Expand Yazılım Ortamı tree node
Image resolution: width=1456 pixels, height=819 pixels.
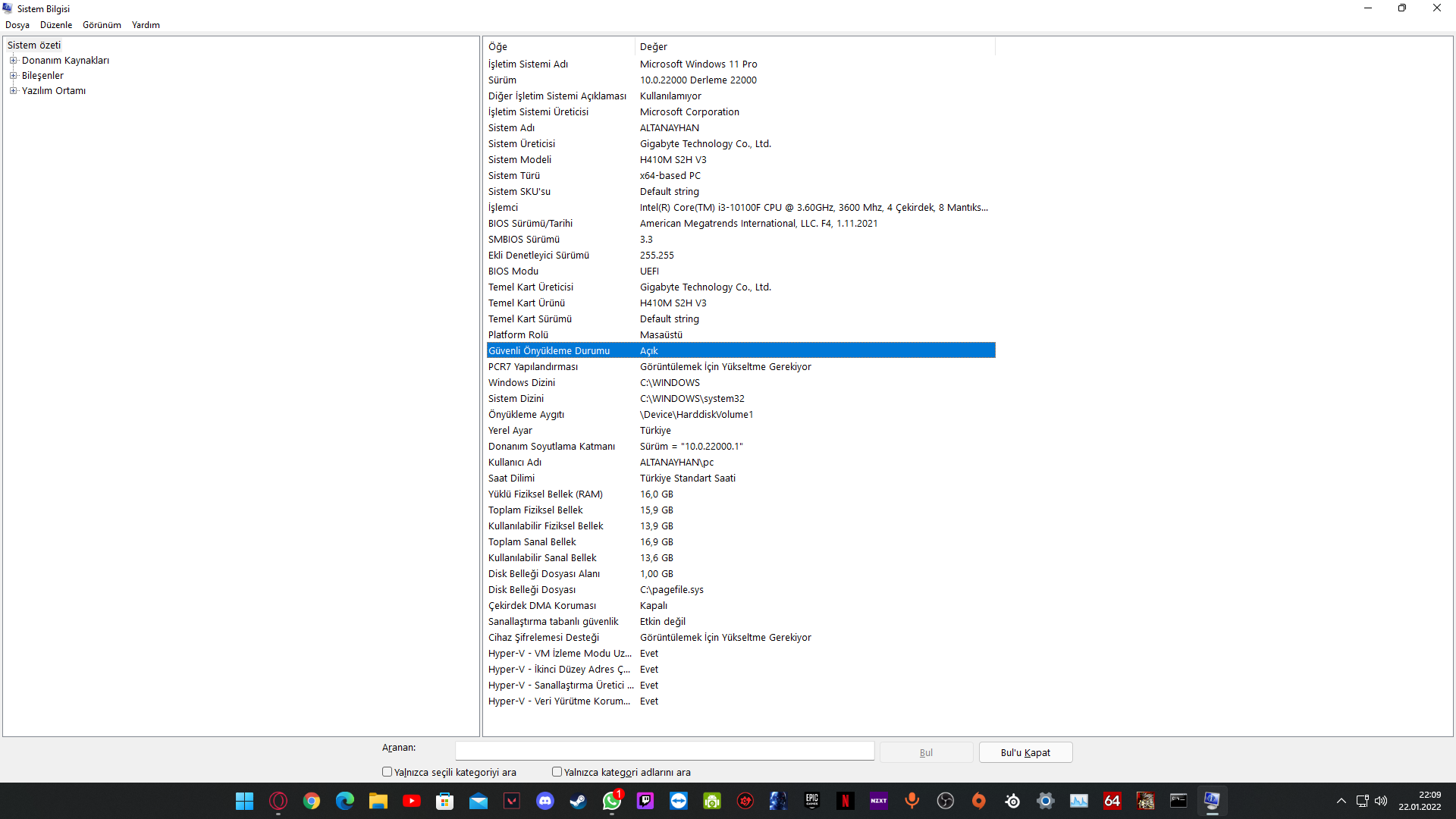coord(13,91)
